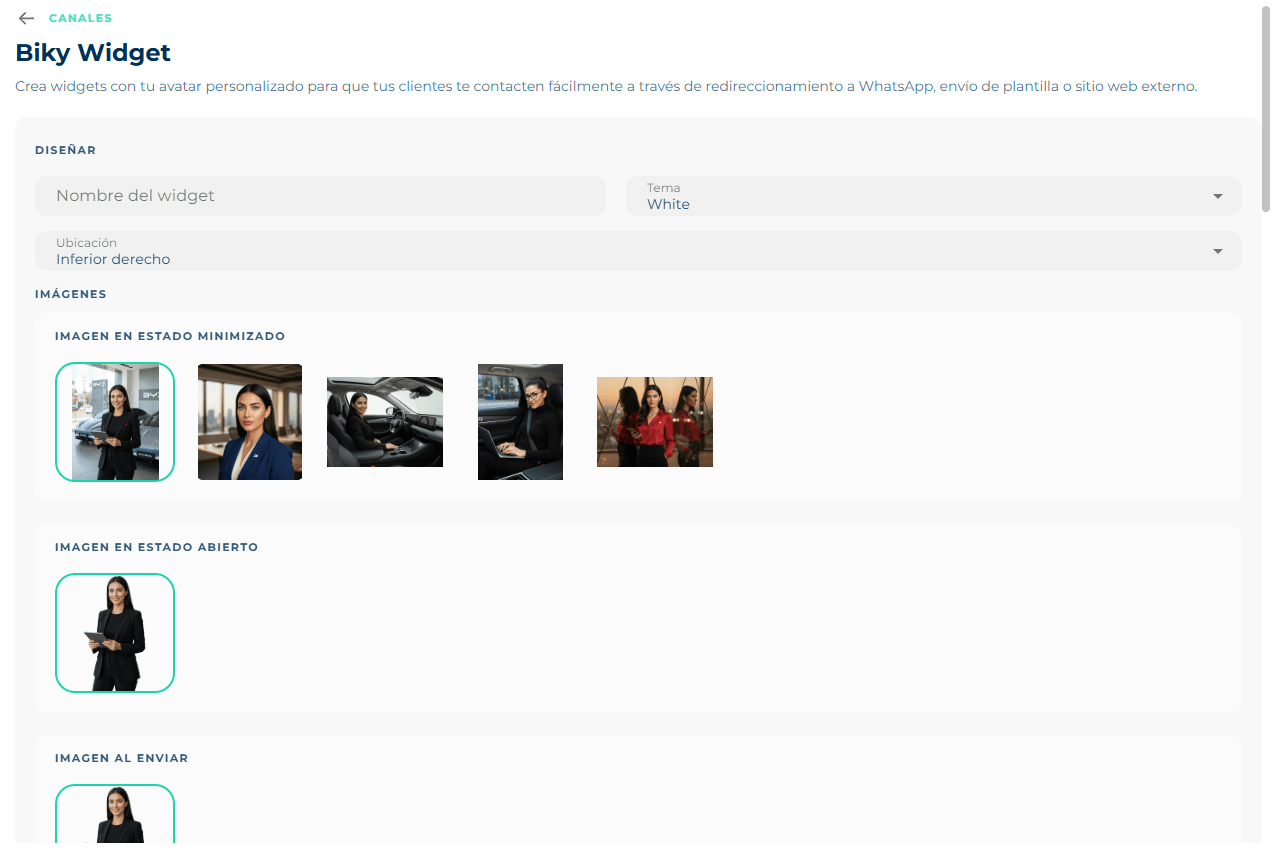Click the page vertical scrollbar

click(1267, 110)
